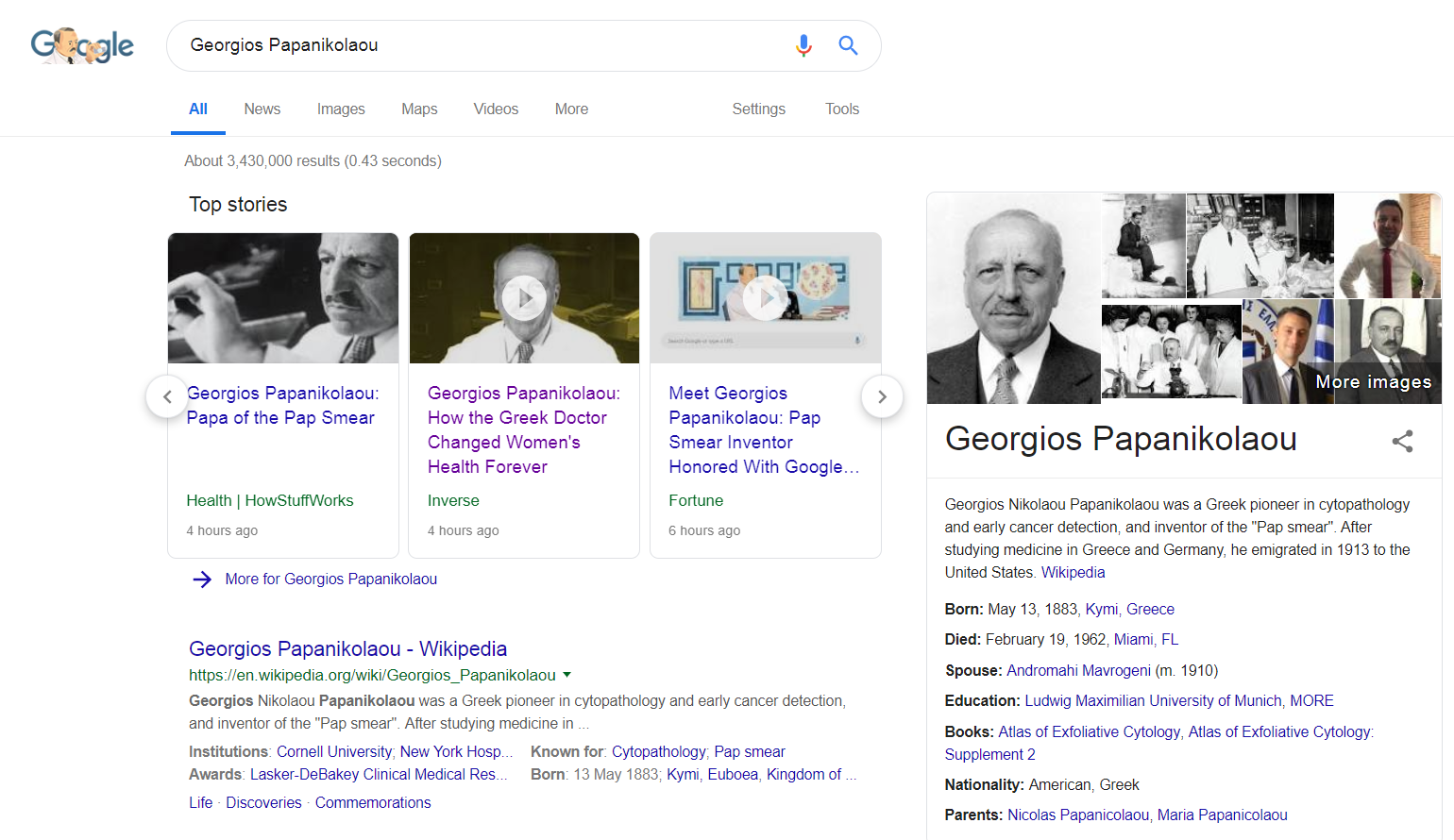Click the Kingdom of ... link

click(812, 774)
